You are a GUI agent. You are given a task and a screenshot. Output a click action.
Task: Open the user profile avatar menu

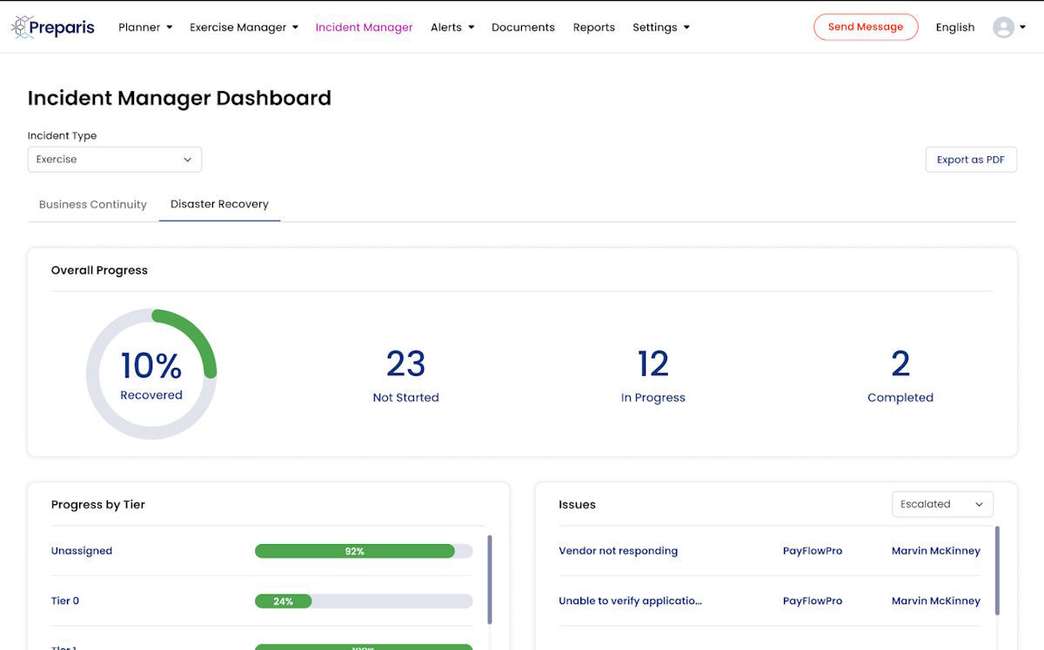pyautogui.click(x=1002, y=27)
